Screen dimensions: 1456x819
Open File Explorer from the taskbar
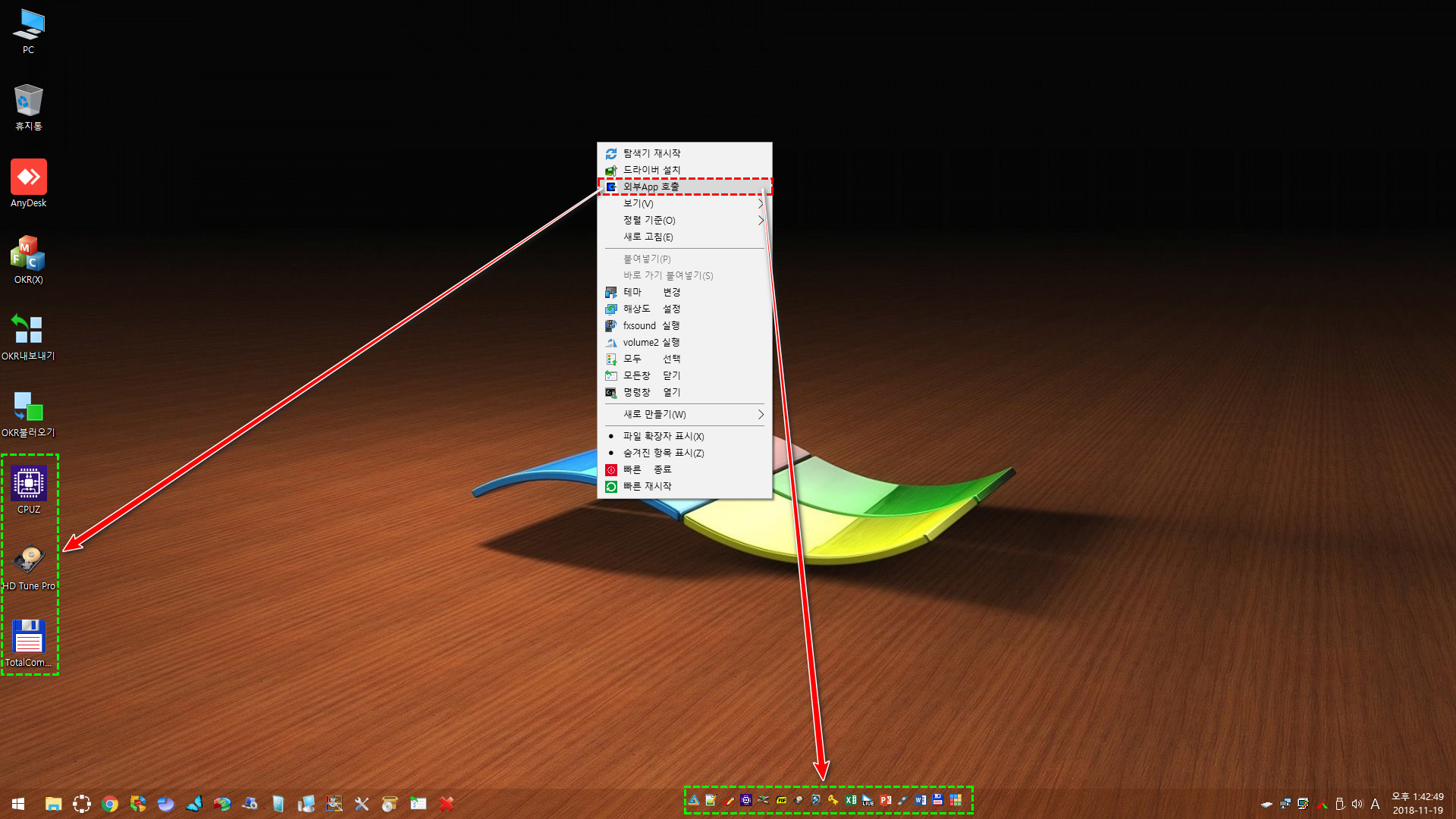pos(53,804)
